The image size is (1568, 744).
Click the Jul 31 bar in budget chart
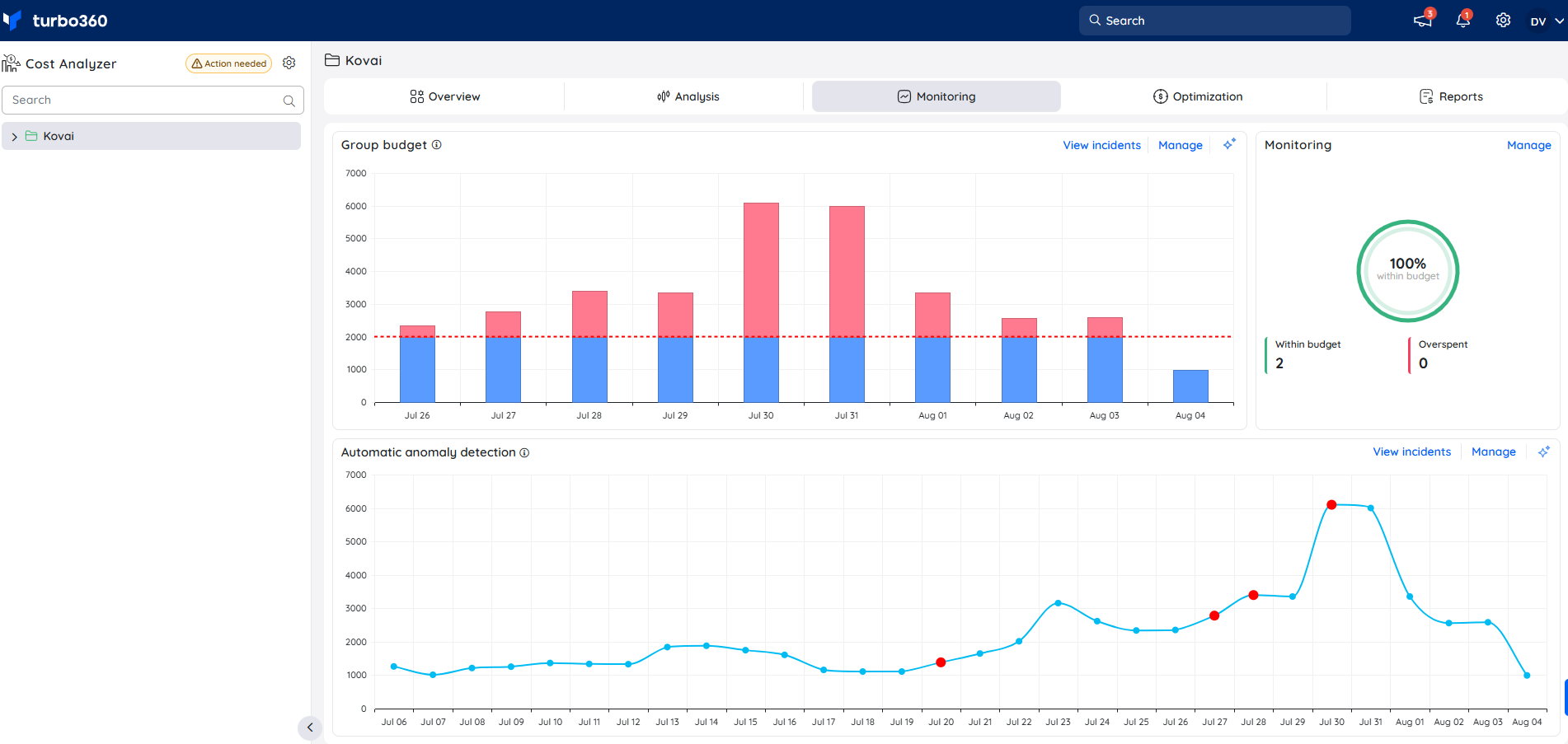(847, 304)
